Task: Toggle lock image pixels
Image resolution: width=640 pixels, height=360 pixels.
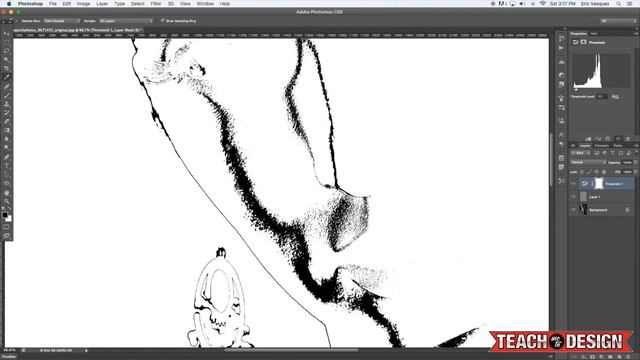Action: (x=589, y=172)
